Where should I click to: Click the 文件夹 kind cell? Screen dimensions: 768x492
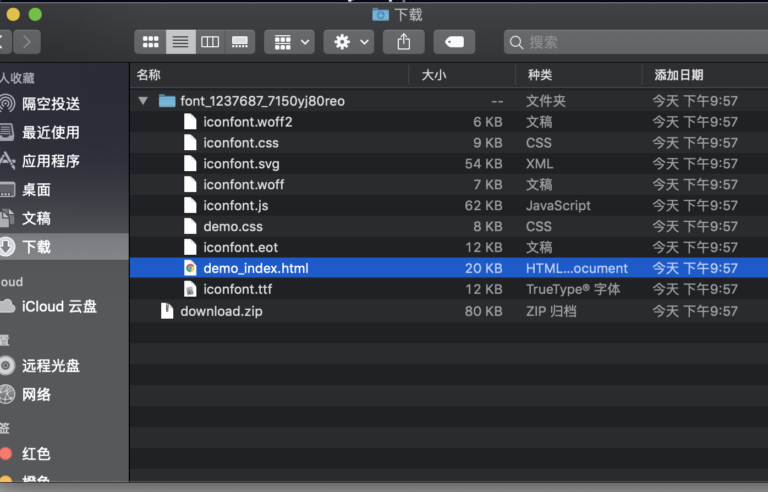[546, 101]
